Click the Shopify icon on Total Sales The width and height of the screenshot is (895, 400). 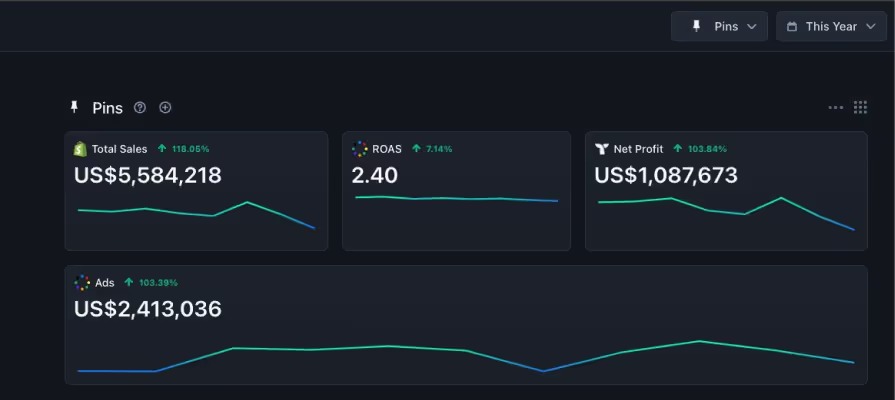pyautogui.click(x=80, y=149)
